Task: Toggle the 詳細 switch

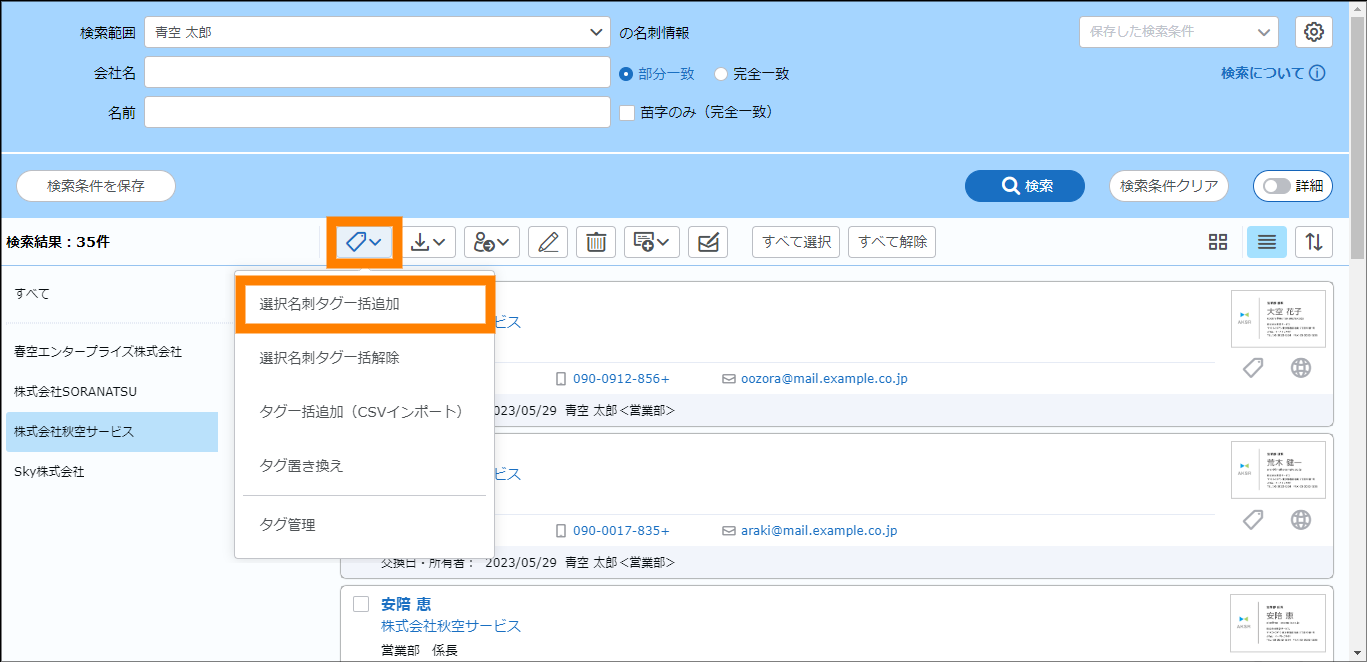Action: click(x=1292, y=186)
